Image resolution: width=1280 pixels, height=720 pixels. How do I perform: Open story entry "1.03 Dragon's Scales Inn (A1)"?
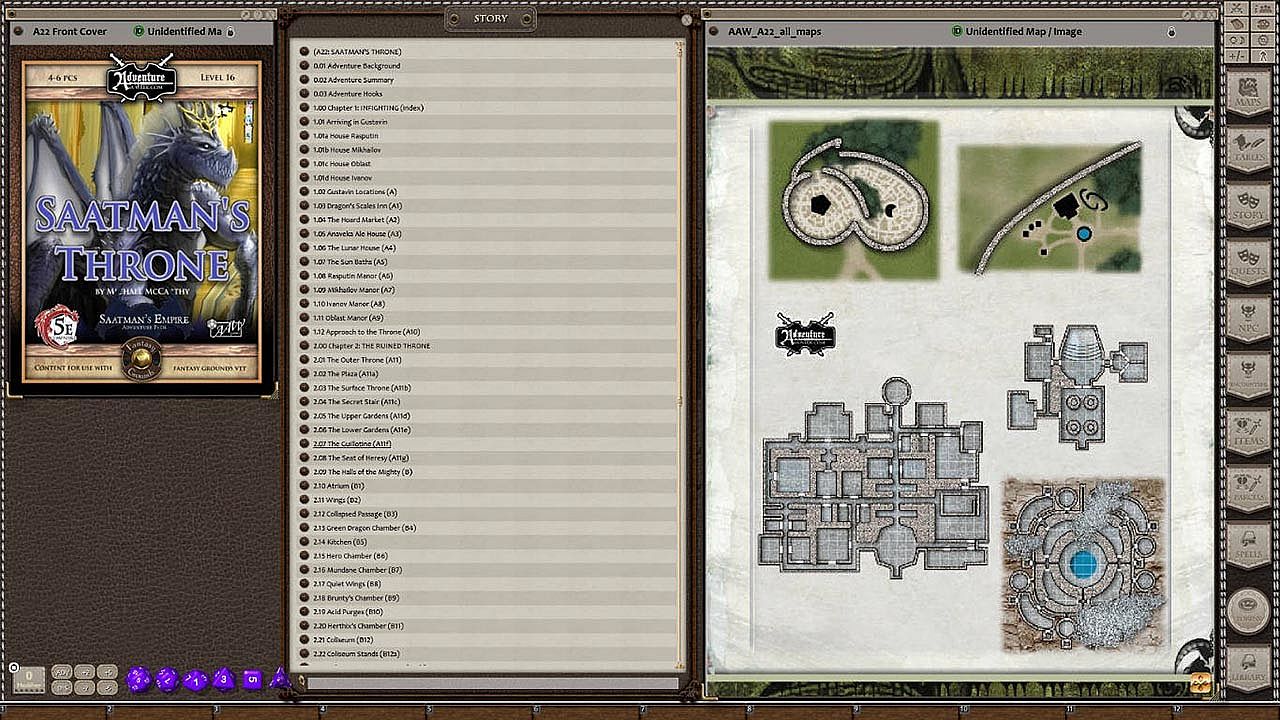click(x=356, y=206)
